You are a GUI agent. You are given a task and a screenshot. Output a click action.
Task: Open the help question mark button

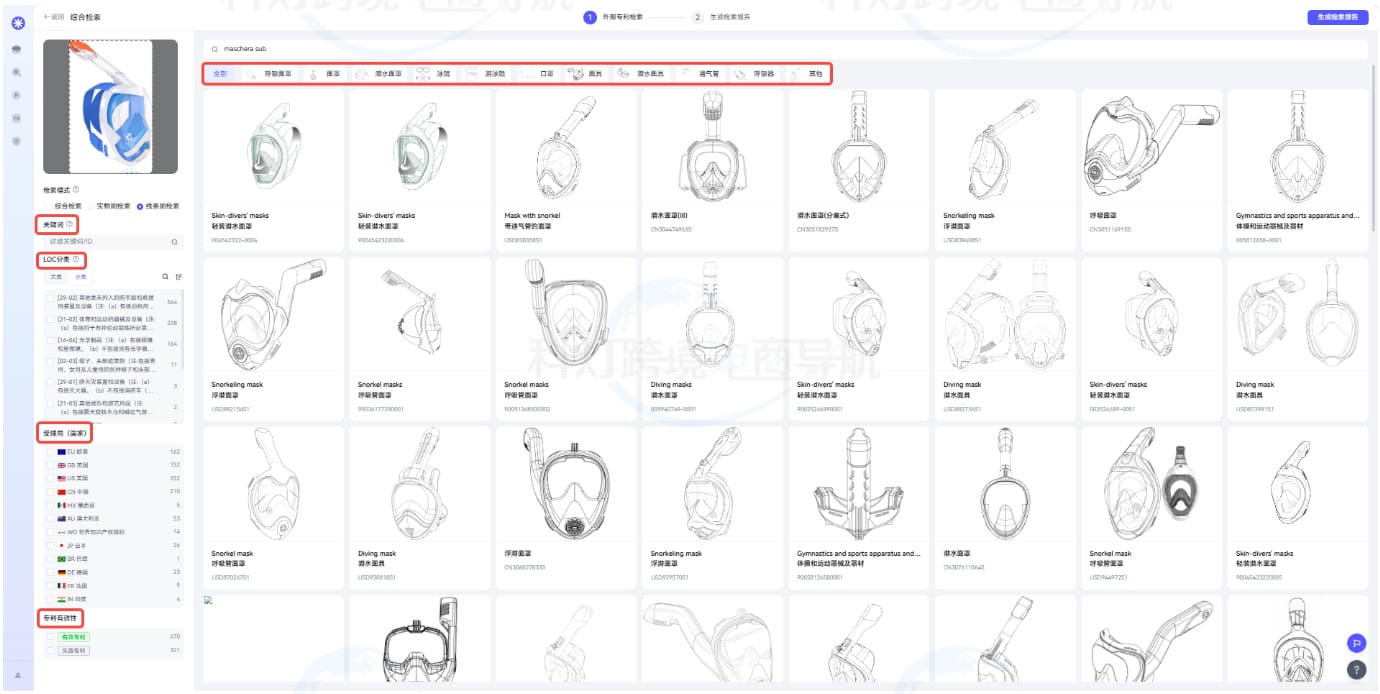click(1356, 670)
